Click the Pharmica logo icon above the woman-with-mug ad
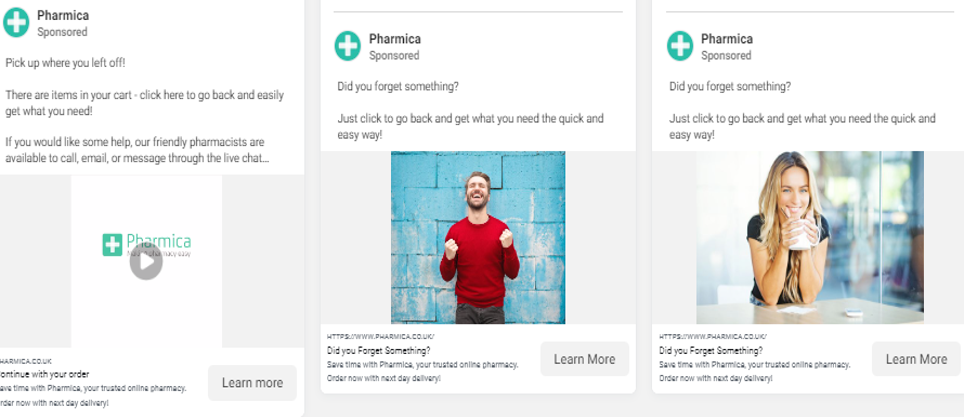964x417 pixels. tap(679, 46)
